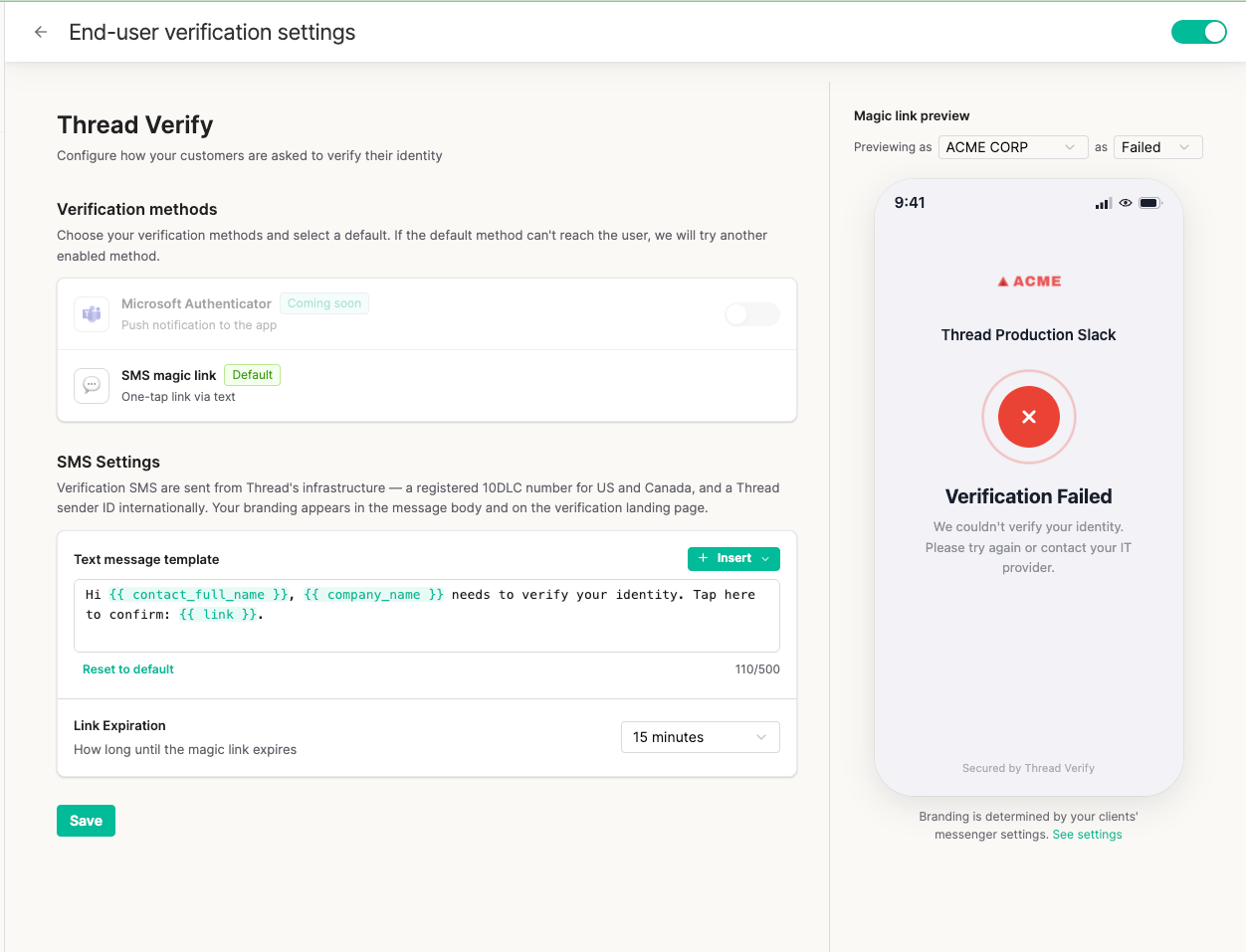Open the Link Expiration 15 minutes dropdown
Viewport: 1246px width, 952px height.
point(701,737)
